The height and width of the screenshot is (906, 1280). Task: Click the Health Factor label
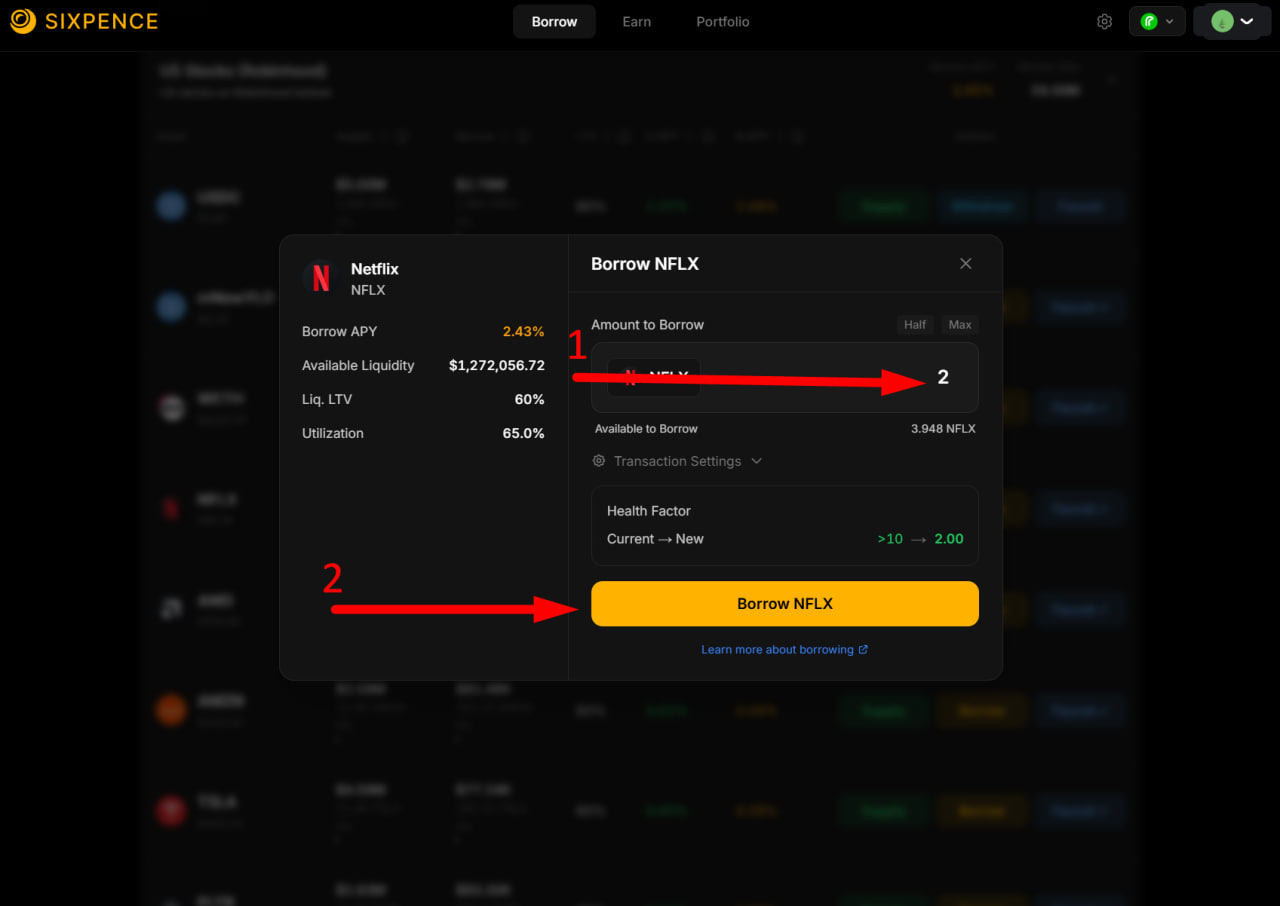click(x=649, y=510)
